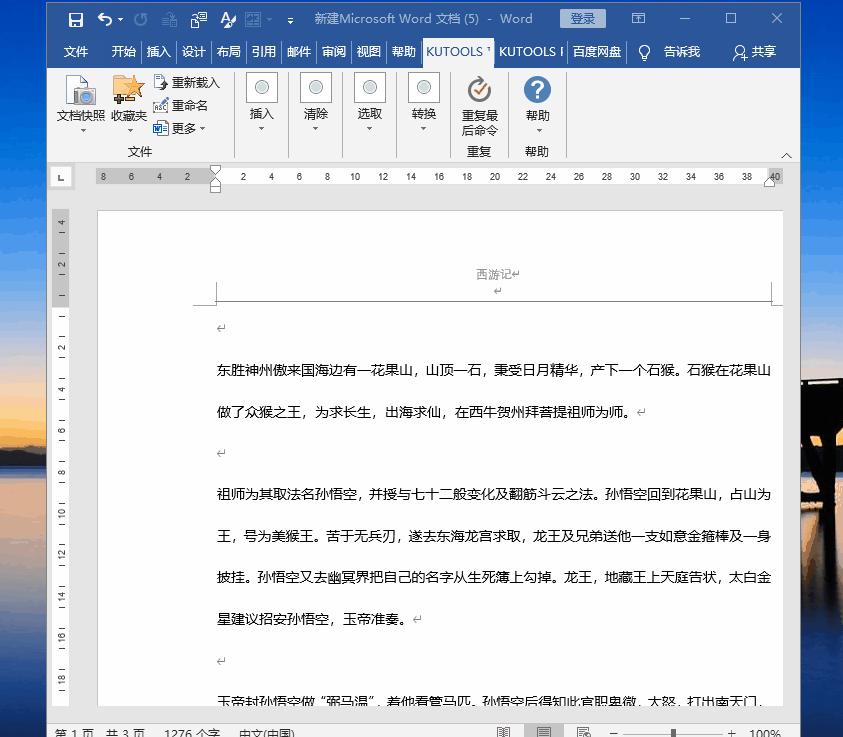Use the 重命名 (Rename) Kutools command
The image size is (843, 737).
point(192,105)
